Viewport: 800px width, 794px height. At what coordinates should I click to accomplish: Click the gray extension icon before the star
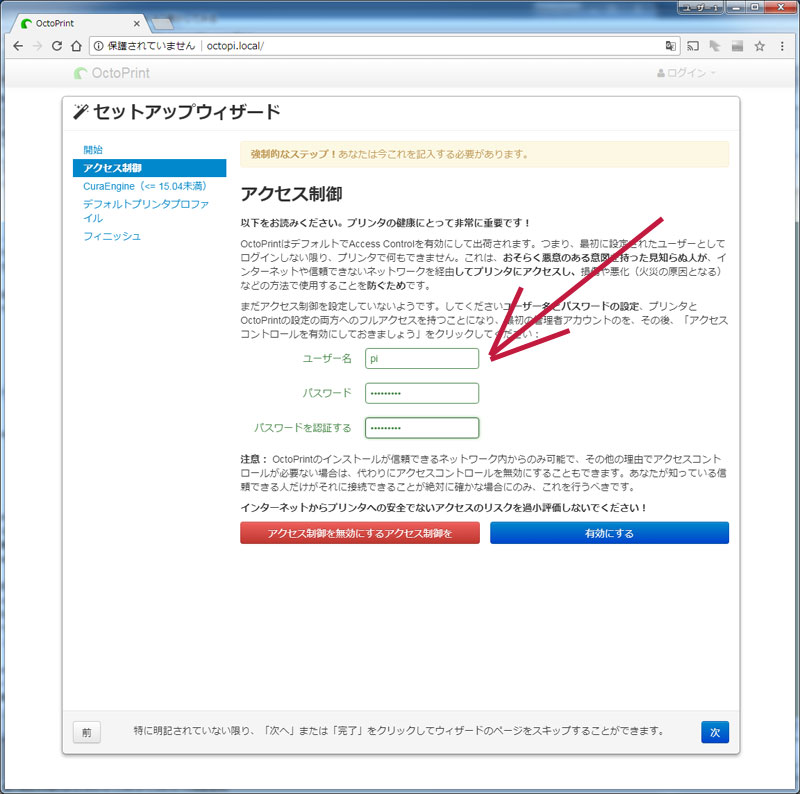(737, 46)
